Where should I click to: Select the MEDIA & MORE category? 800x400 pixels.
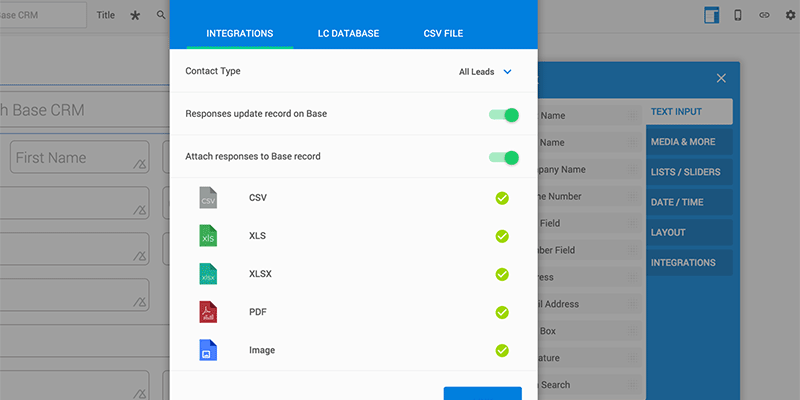[x=689, y=142]
